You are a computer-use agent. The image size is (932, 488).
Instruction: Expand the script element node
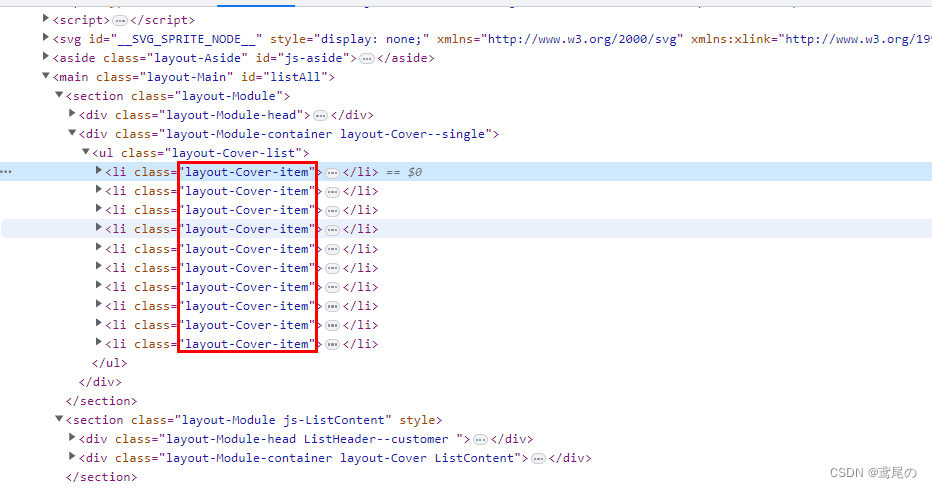[x=46, y=18]
